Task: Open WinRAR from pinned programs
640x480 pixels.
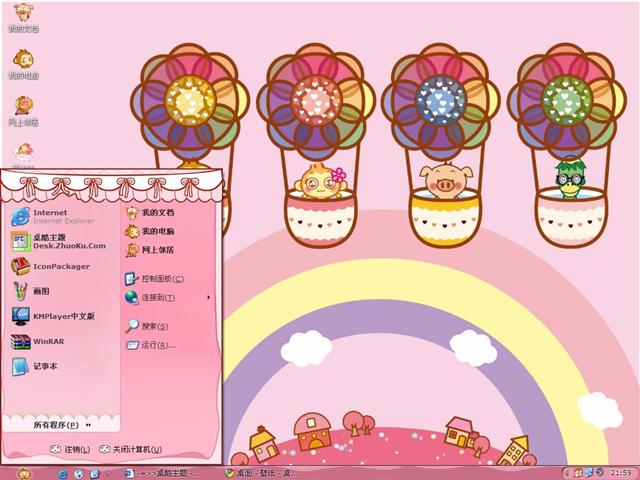Action: pos(38,341)
